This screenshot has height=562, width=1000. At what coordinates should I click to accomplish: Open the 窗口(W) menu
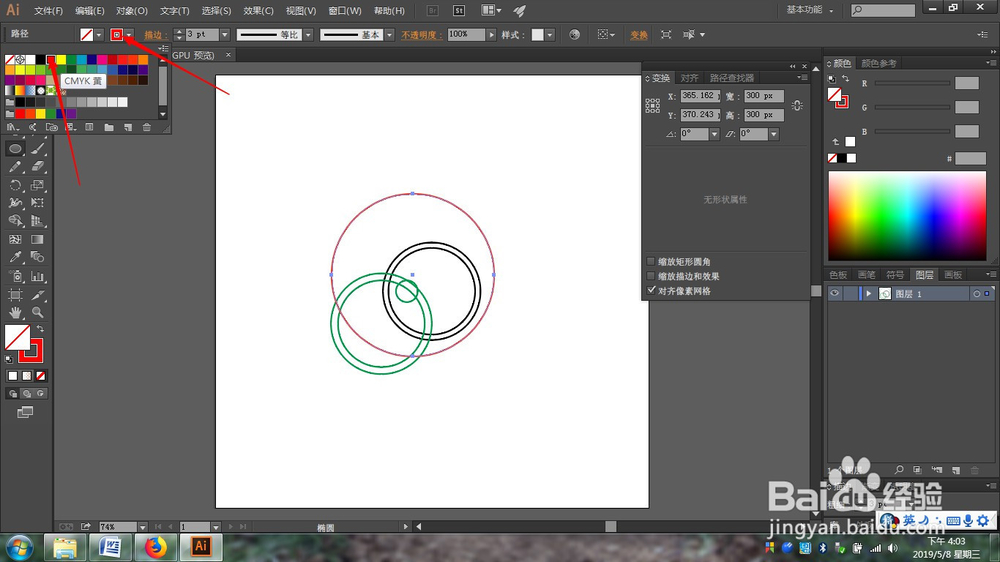click(x=345, y=11)
